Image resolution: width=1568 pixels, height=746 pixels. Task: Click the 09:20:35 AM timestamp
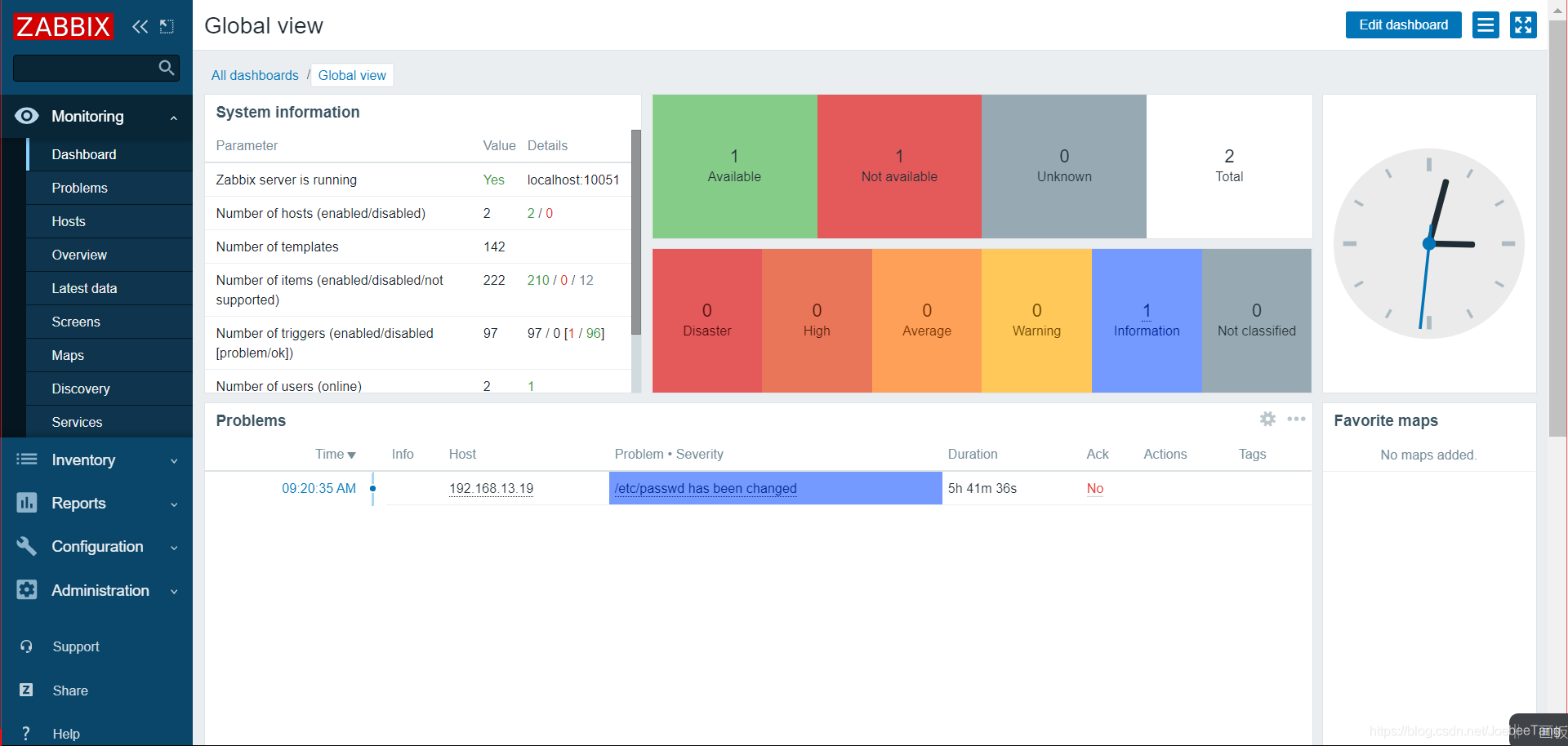point(318,488)
